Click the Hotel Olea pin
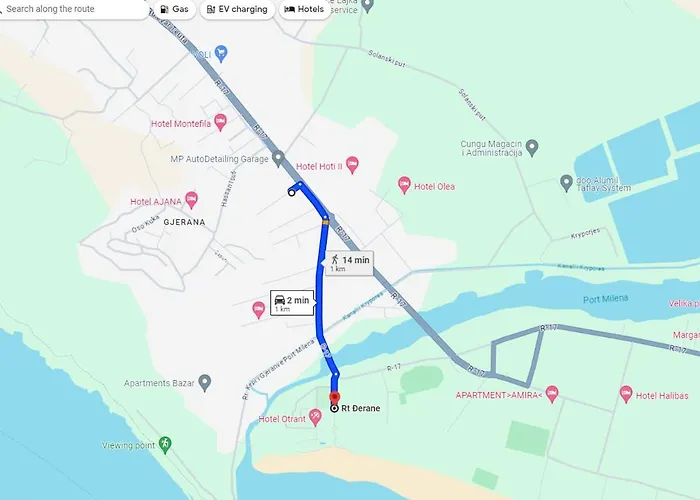The image size is (700, 500). [404, 185]
